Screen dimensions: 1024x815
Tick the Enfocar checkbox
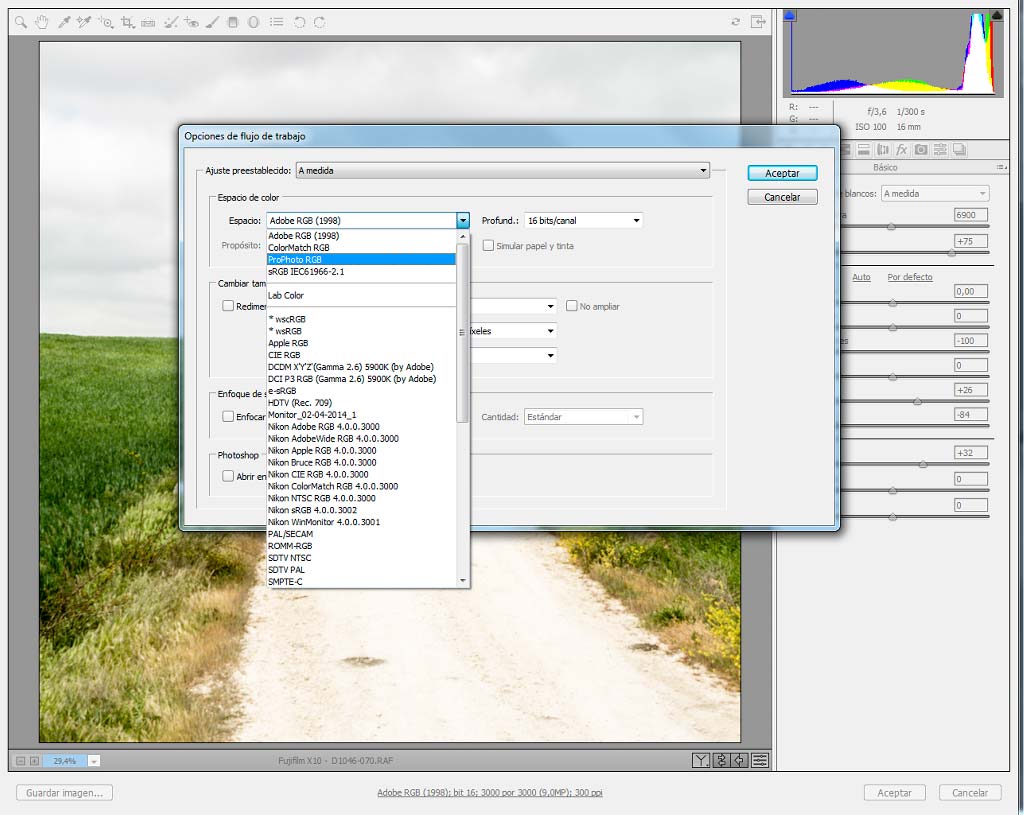coord(228,416)
